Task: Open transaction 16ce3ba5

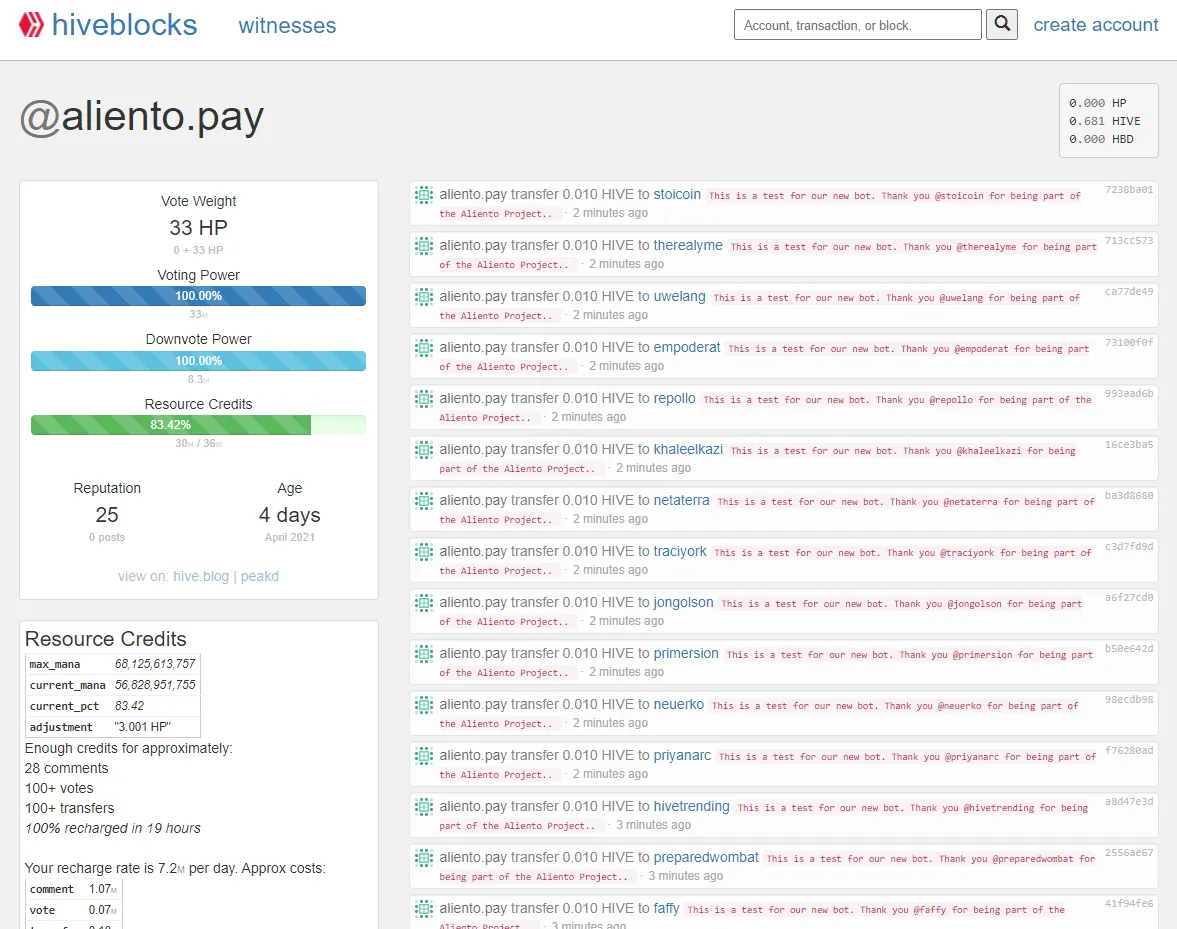Action: click(1129, 445)
